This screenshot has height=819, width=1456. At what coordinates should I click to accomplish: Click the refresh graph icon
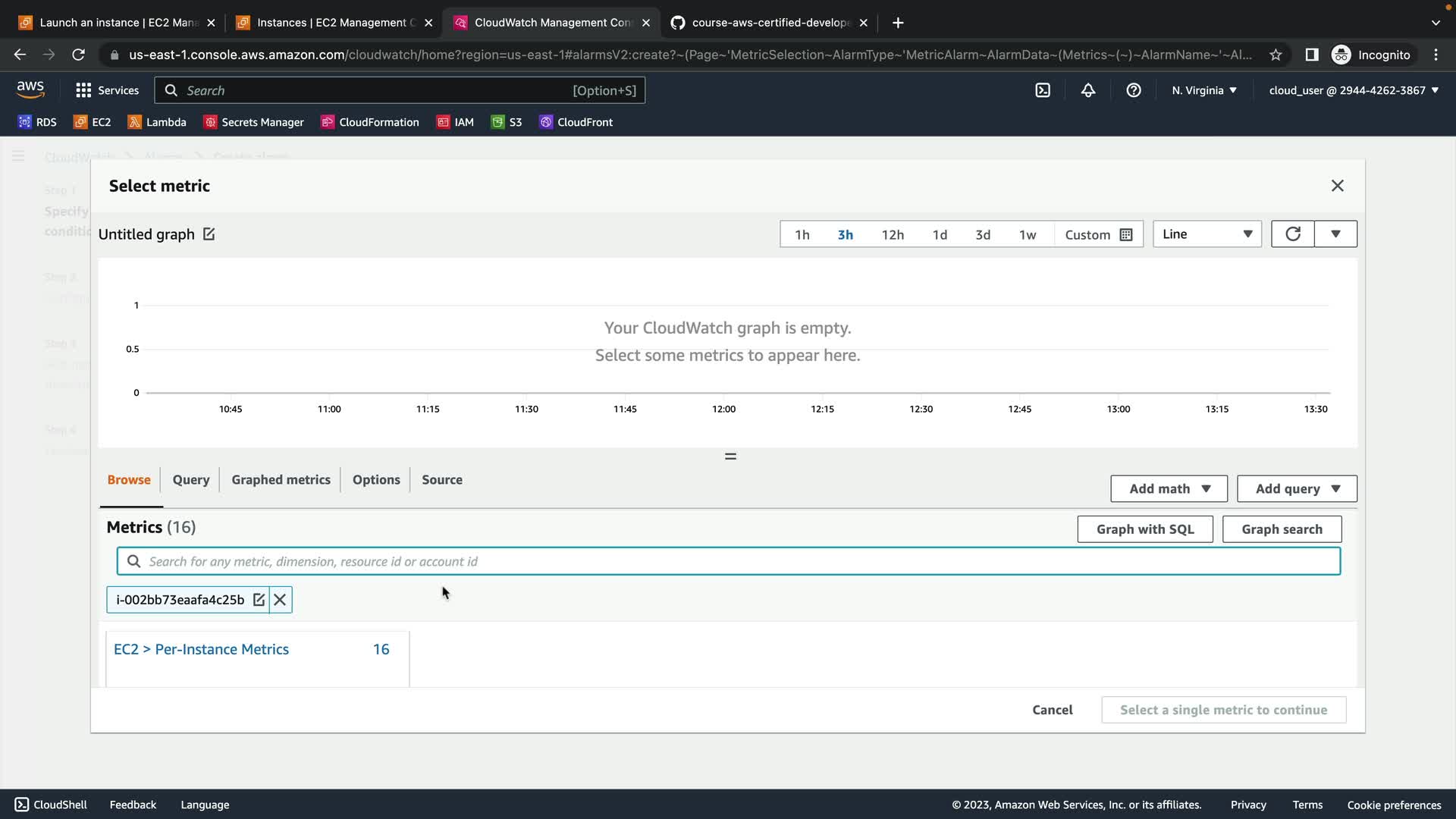point(1293,234)
